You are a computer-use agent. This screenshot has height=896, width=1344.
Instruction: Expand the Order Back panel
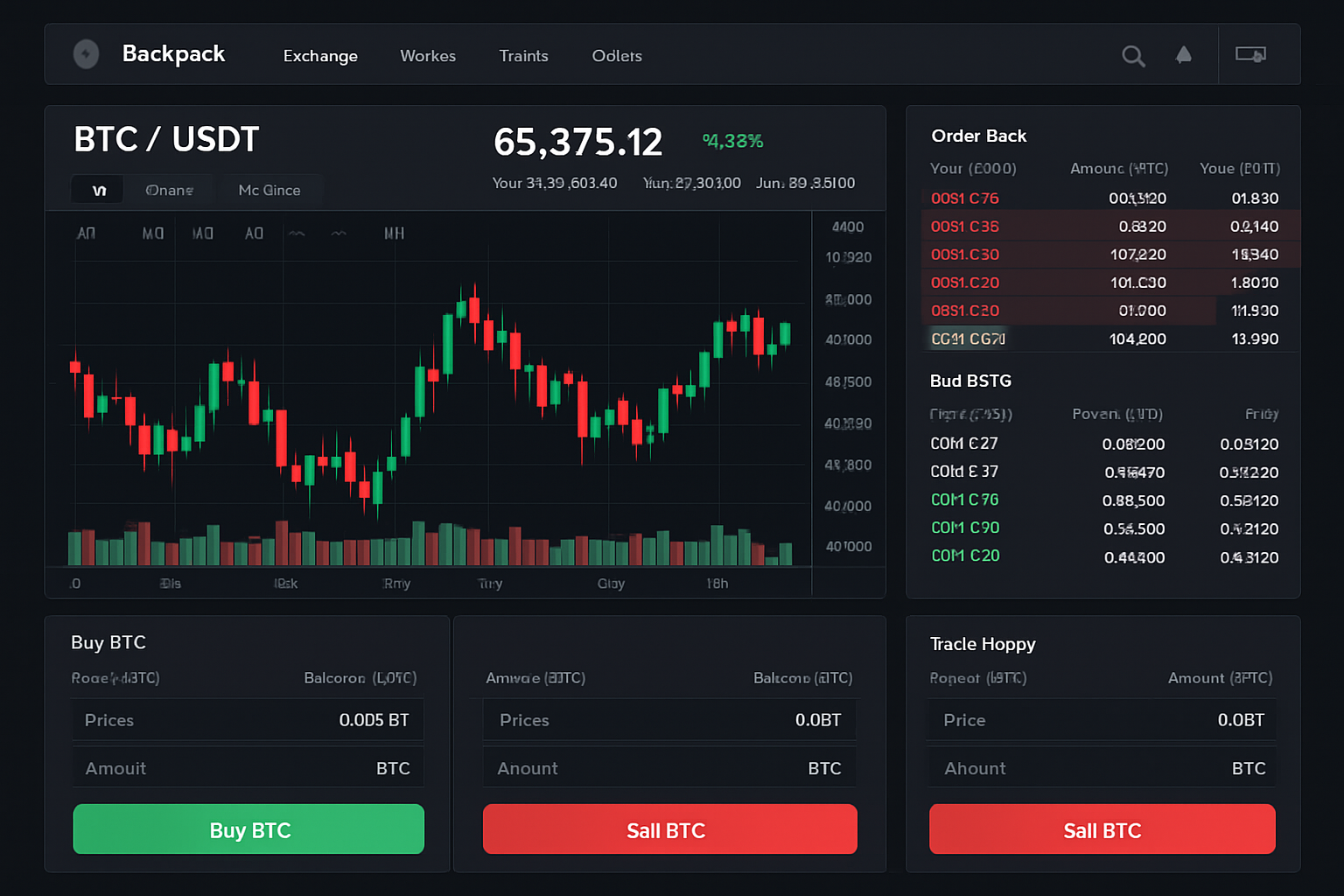(x=978, y=136)
